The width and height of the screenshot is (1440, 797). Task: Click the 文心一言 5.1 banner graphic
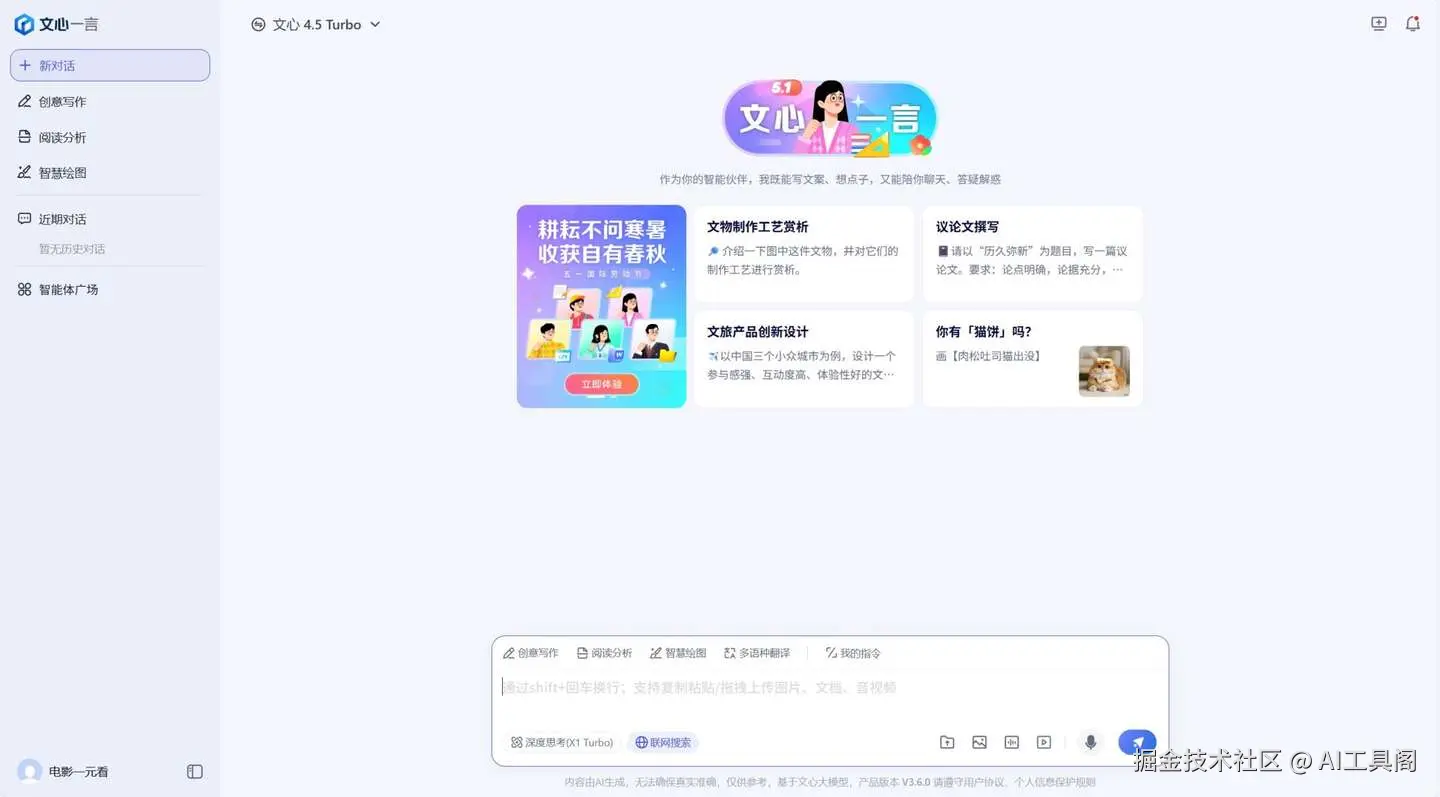(830, 118)
